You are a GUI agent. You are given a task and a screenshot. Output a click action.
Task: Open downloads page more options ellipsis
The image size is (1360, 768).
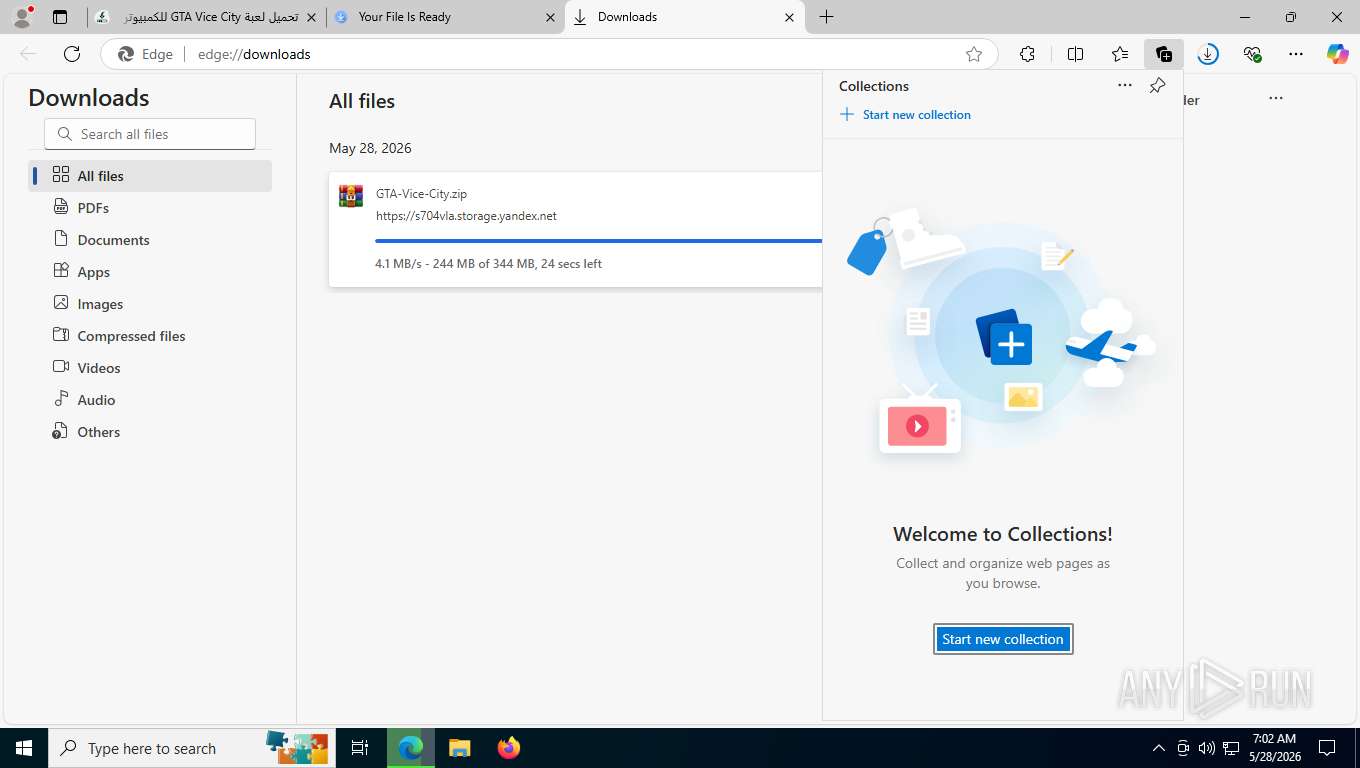click(x=1276, y=99)
